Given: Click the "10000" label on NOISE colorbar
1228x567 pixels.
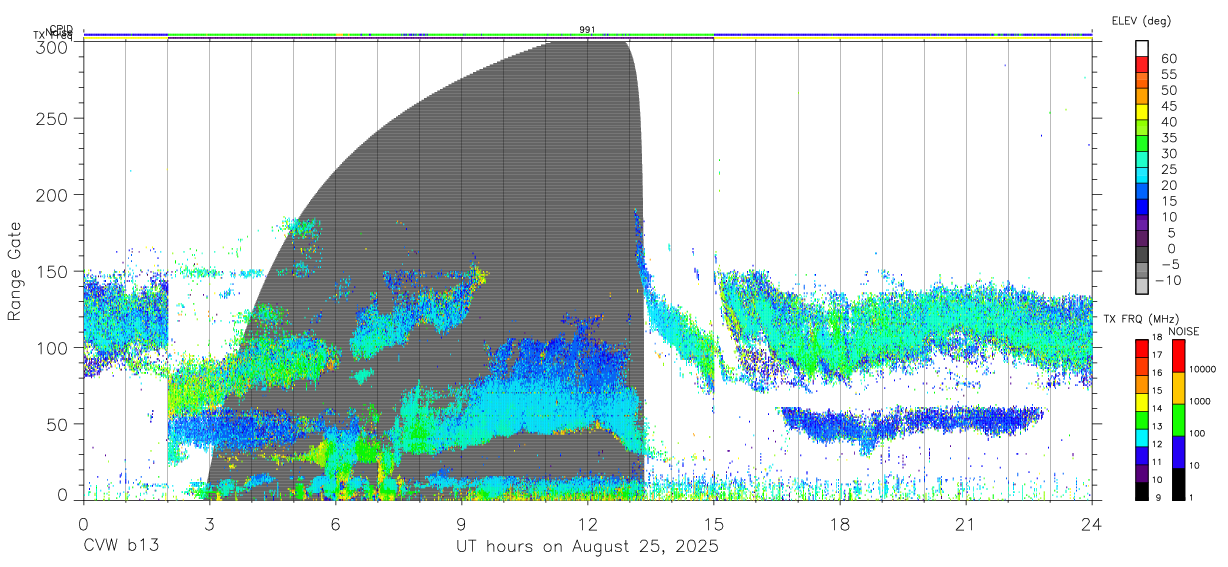Looking at the screenshot, I should coord(1202,369).
